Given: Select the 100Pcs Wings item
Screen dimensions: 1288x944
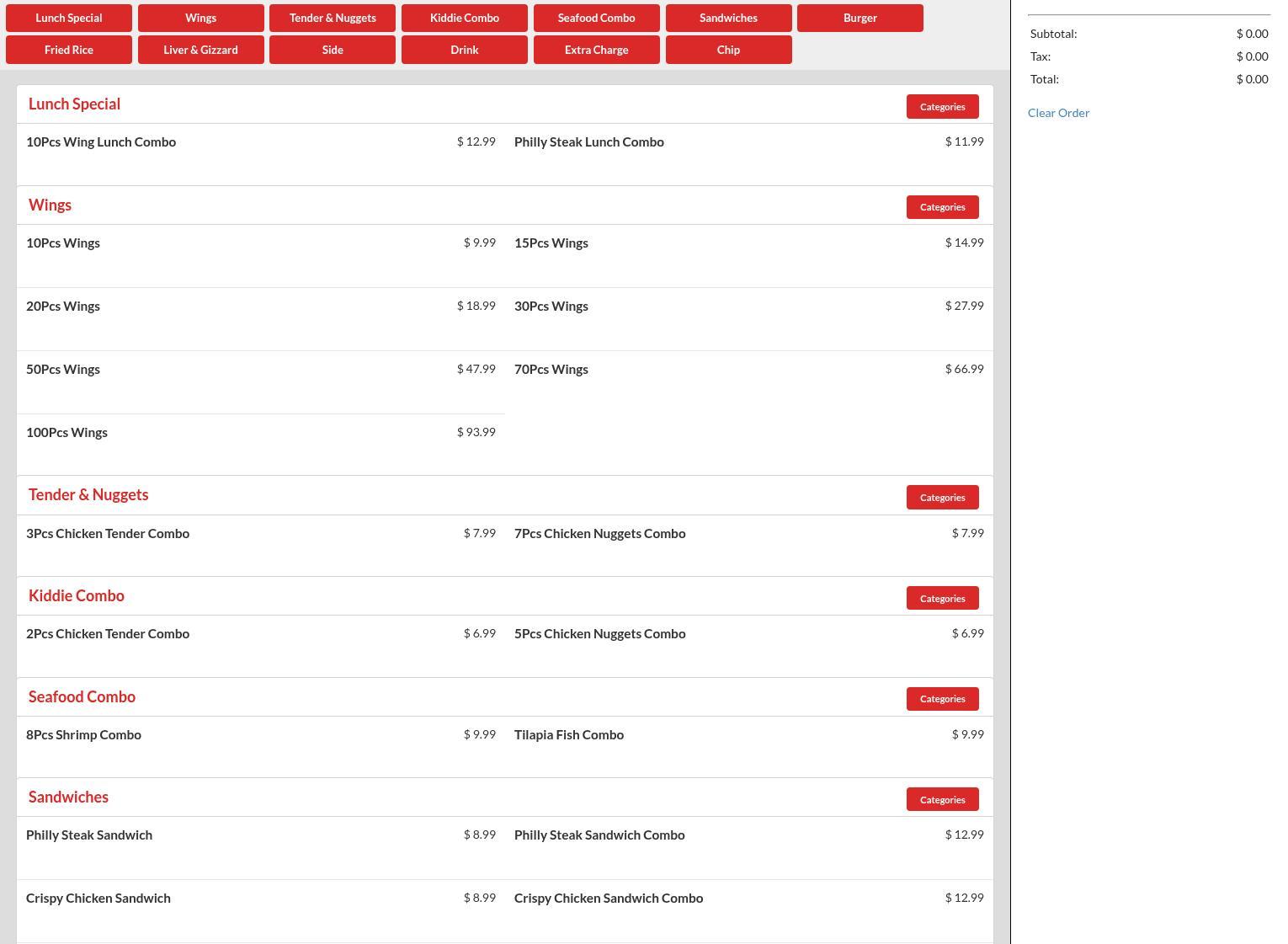Looking at the screenshot, I should coord(67,433).
